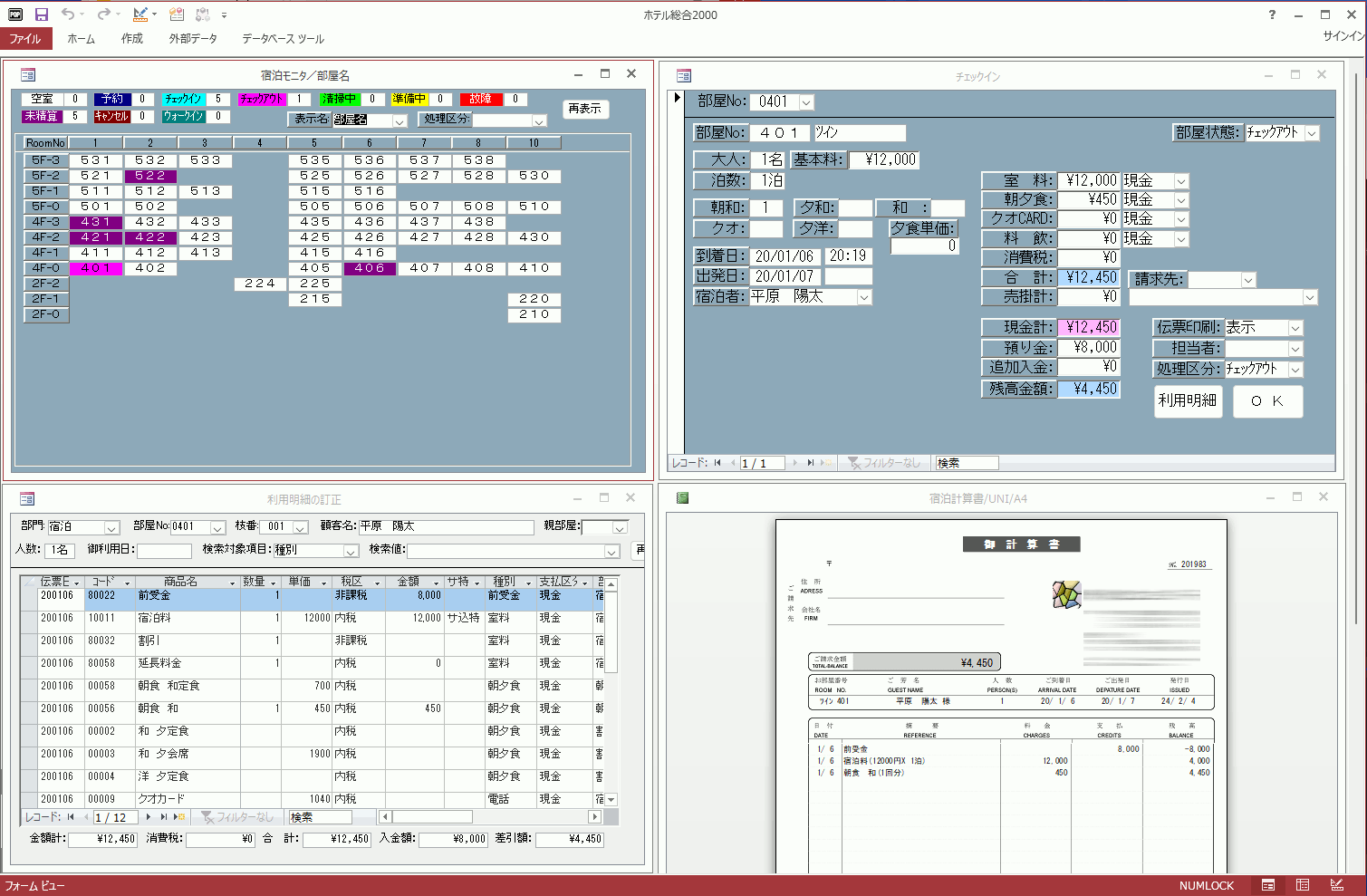
Task: Select Form view icon in status bar
Action: 1268,885
